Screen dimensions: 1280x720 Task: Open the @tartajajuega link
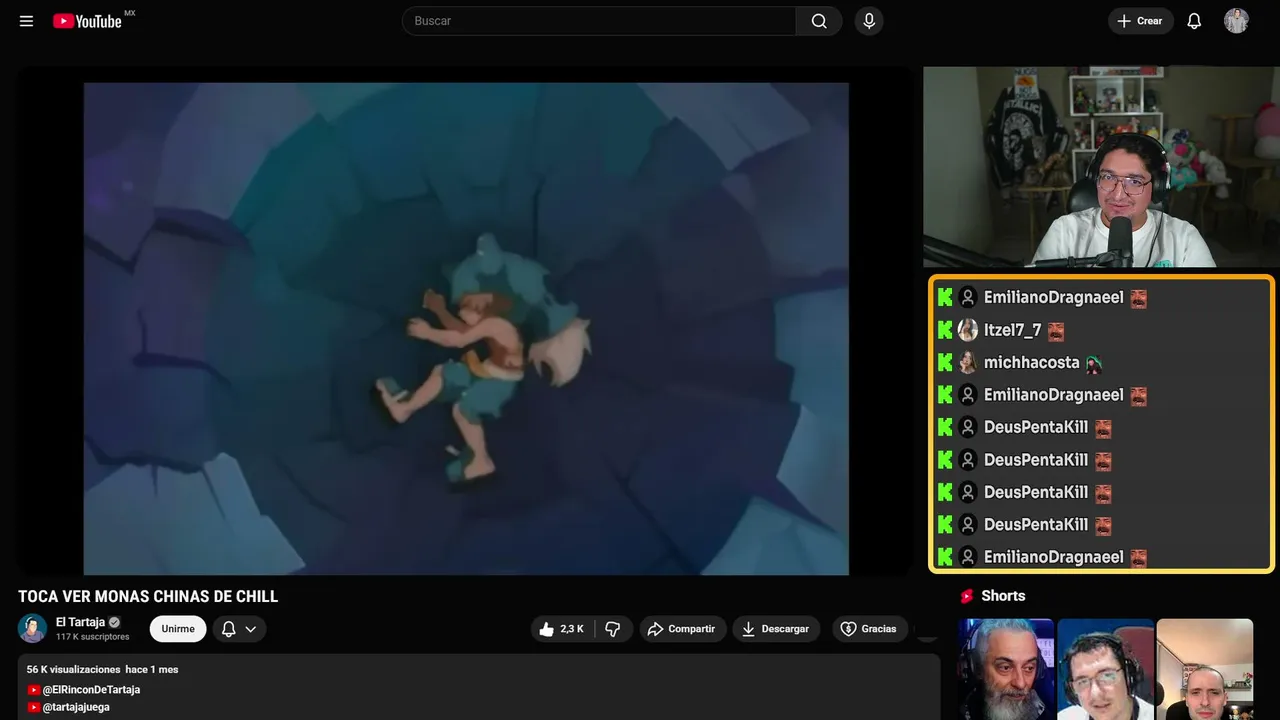tap(76, 707)
